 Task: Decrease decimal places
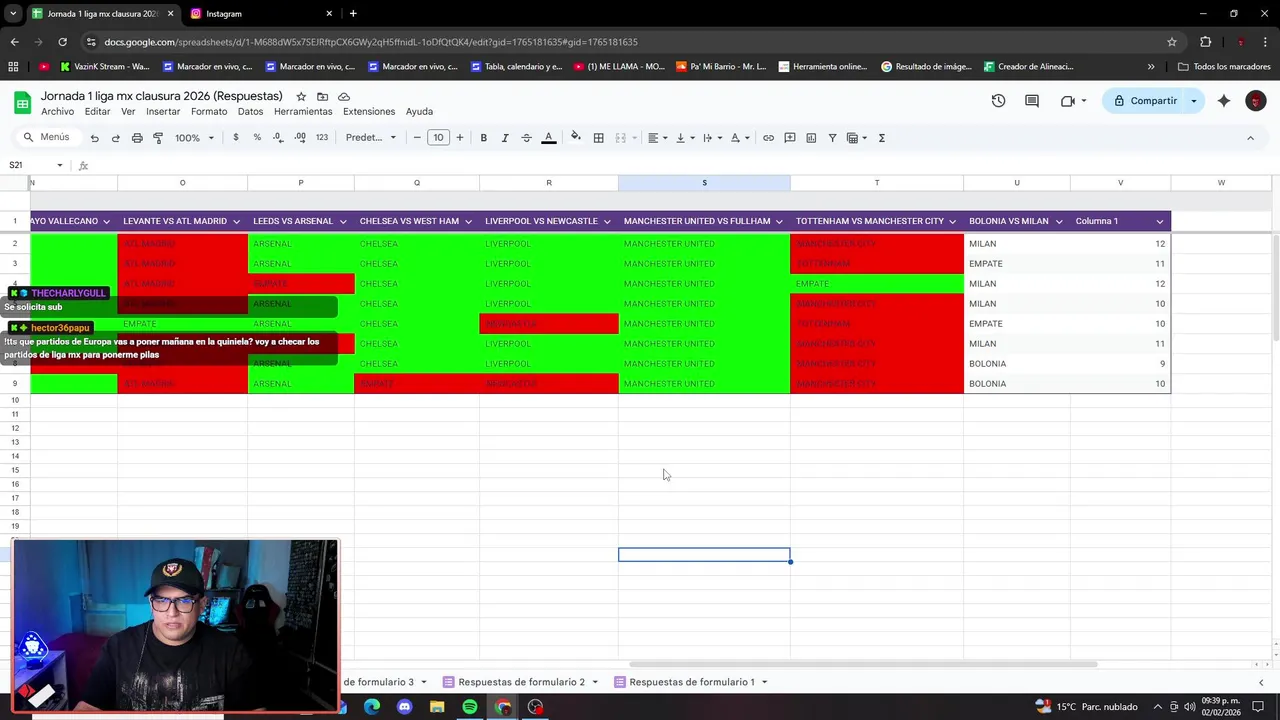click(x=278, y=138)
